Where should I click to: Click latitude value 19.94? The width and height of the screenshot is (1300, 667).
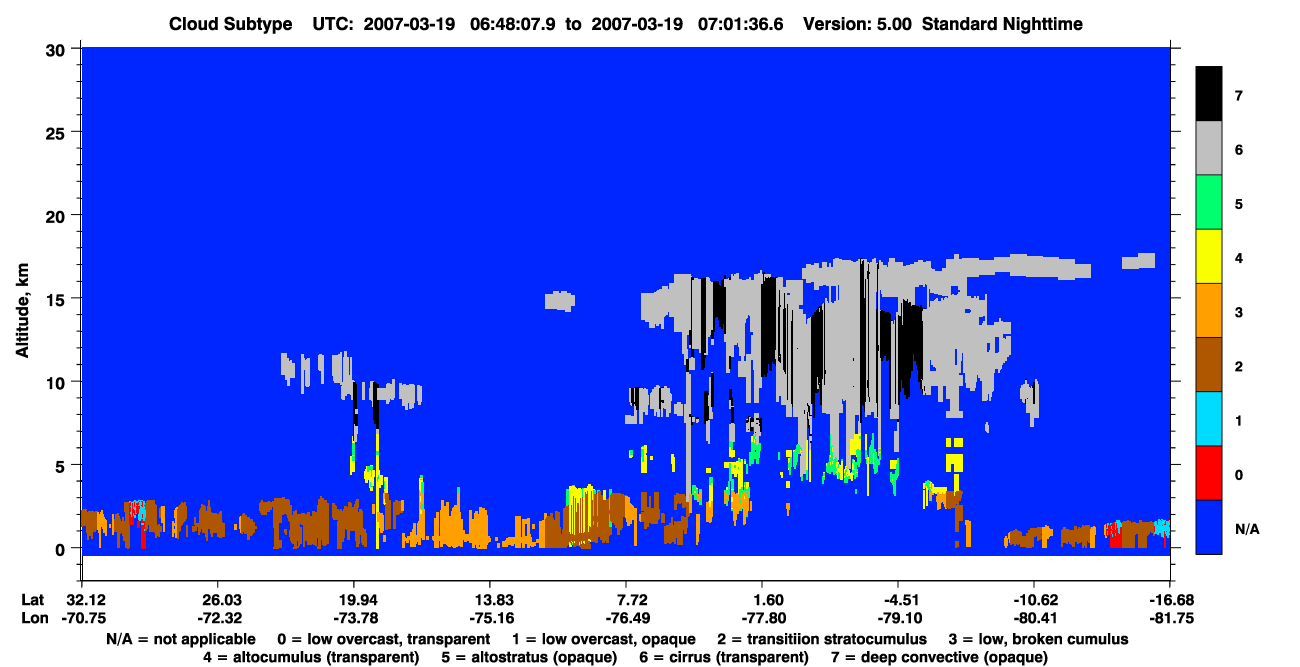click(353, 600)
